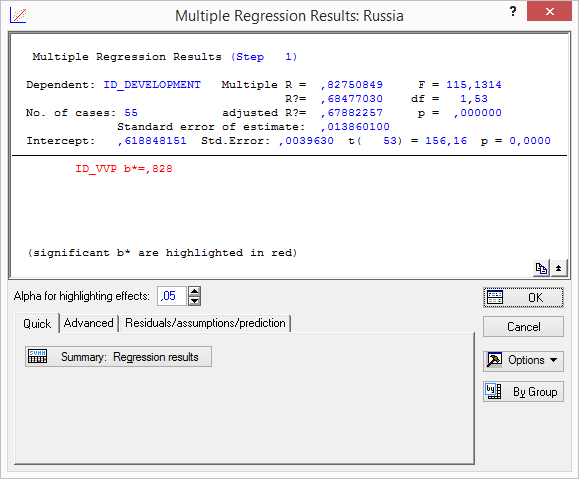Click the By Group button
The width and height of the screenshot is (579, 479).
pos(524,391)
